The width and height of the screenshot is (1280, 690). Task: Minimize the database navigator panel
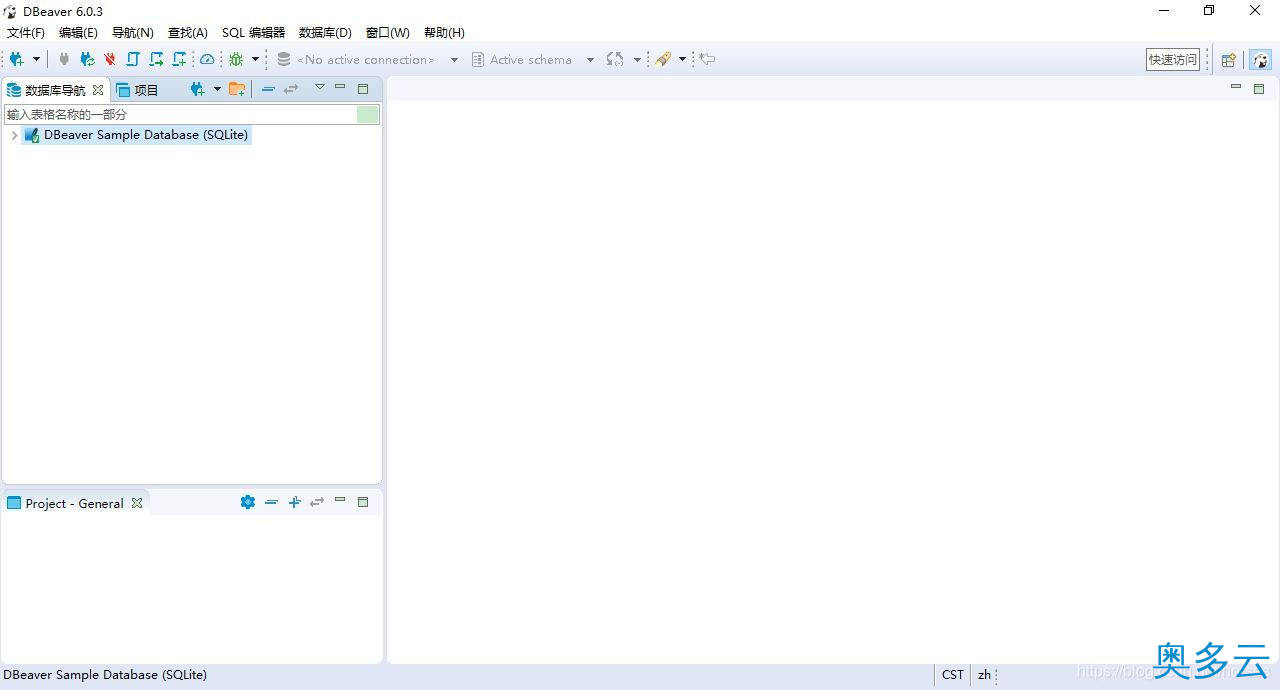340,87
